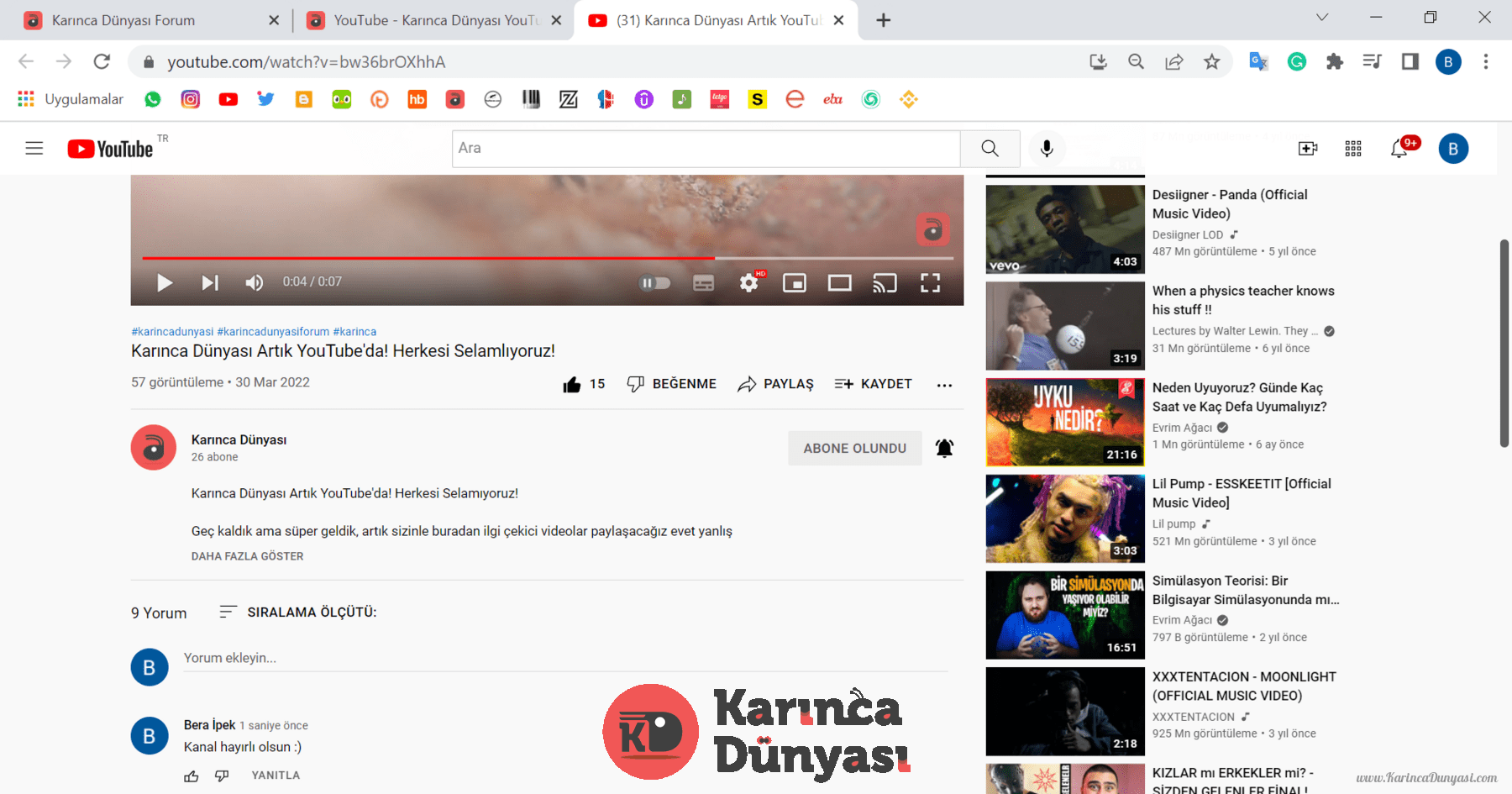Close the Karınca Dünyası Forum tab
Screen dimensions: 1512x794
click(x=274, y=20)
